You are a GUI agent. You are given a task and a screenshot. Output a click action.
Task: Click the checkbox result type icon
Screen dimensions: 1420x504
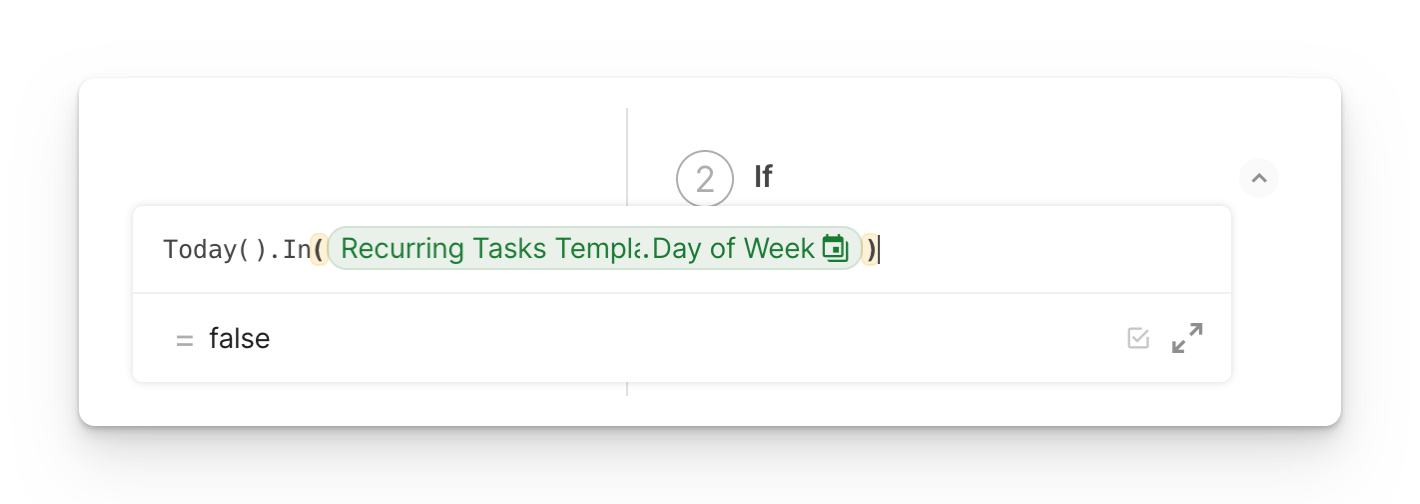(x=1138, y=338)
